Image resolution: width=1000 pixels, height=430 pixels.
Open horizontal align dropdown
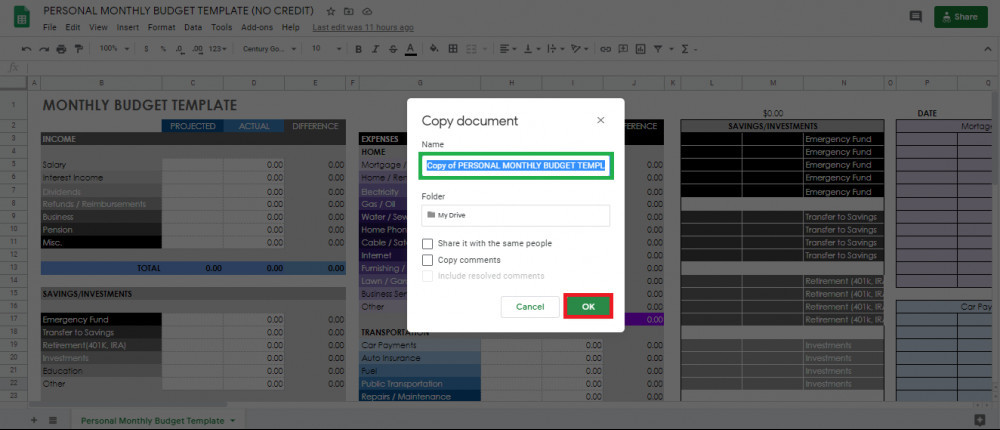pyautogui.click(x=508, y=48)
